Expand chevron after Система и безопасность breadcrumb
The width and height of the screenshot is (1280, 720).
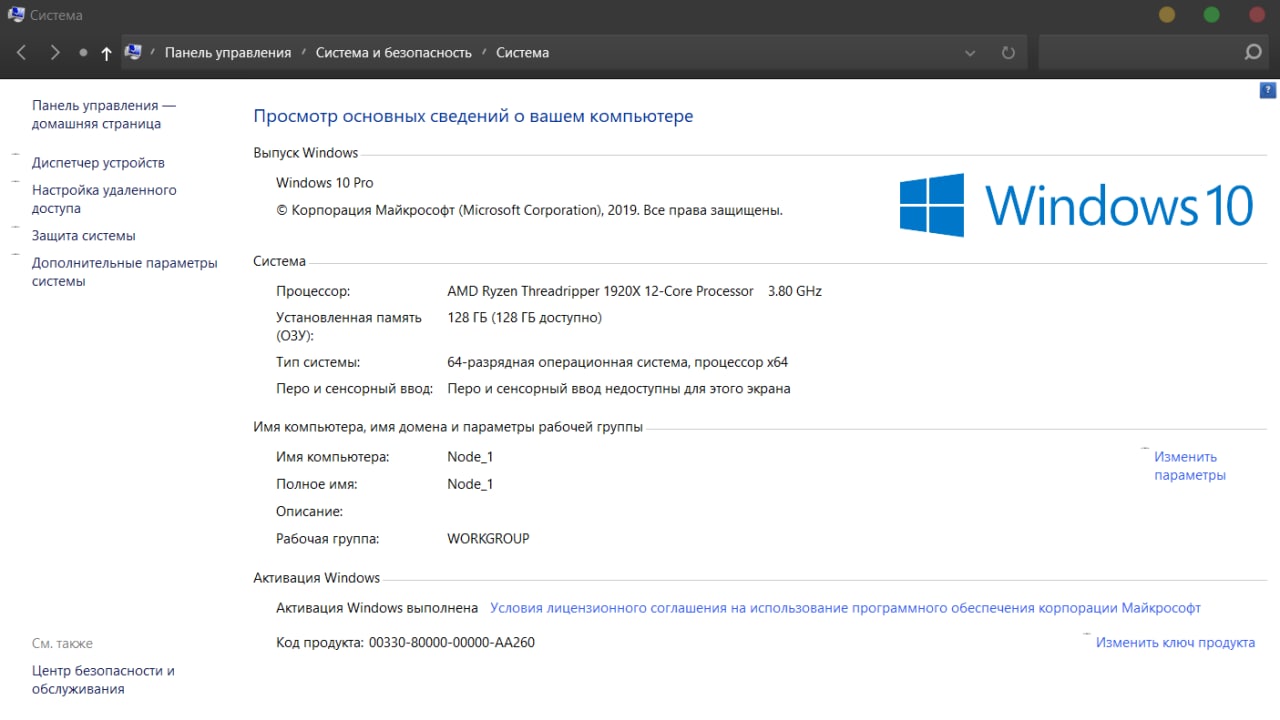pos(484,52)
